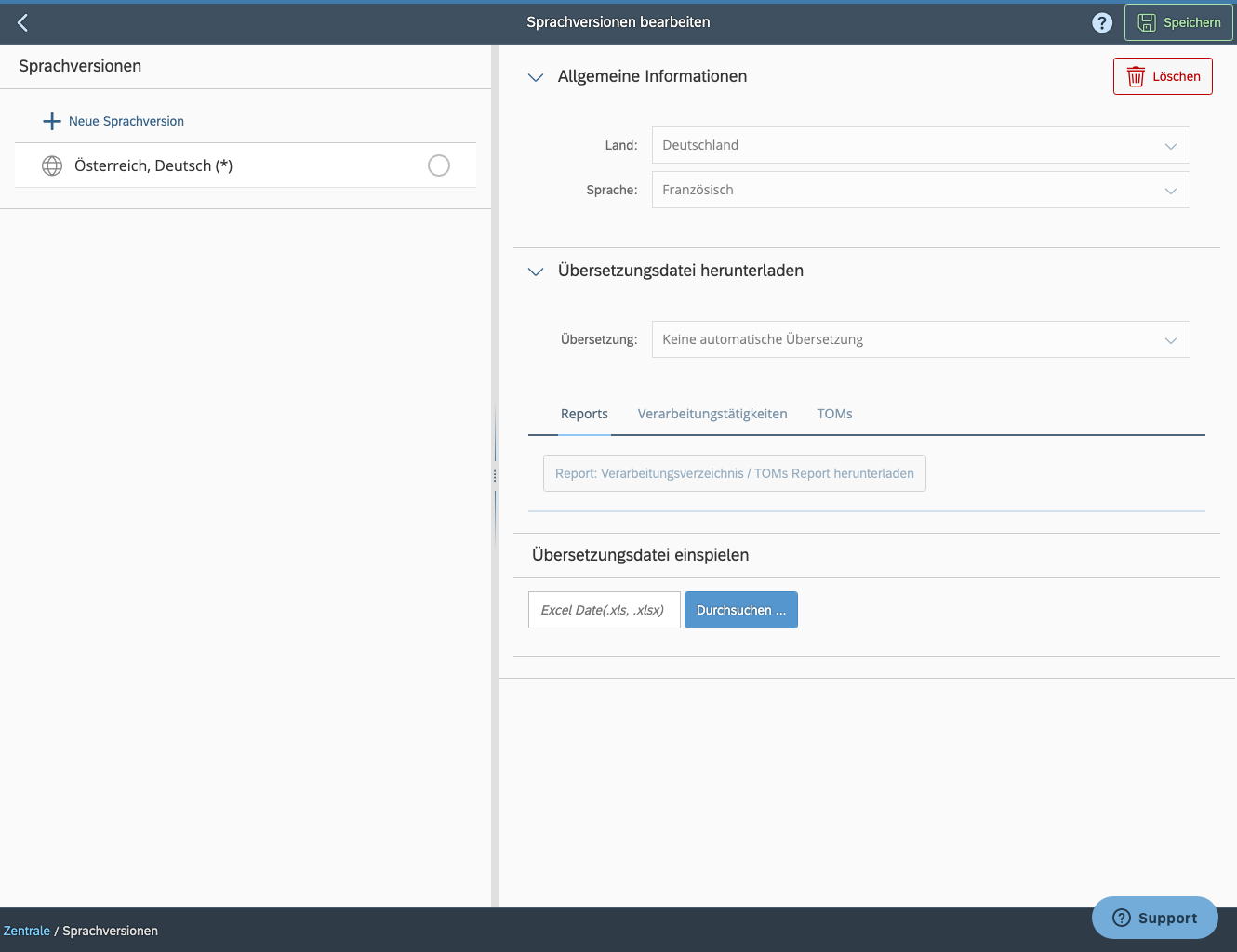Collapse the Übersetzungsdatei herunterladen section
Viewport: 1237px width, 952px height.
(535, 271)
